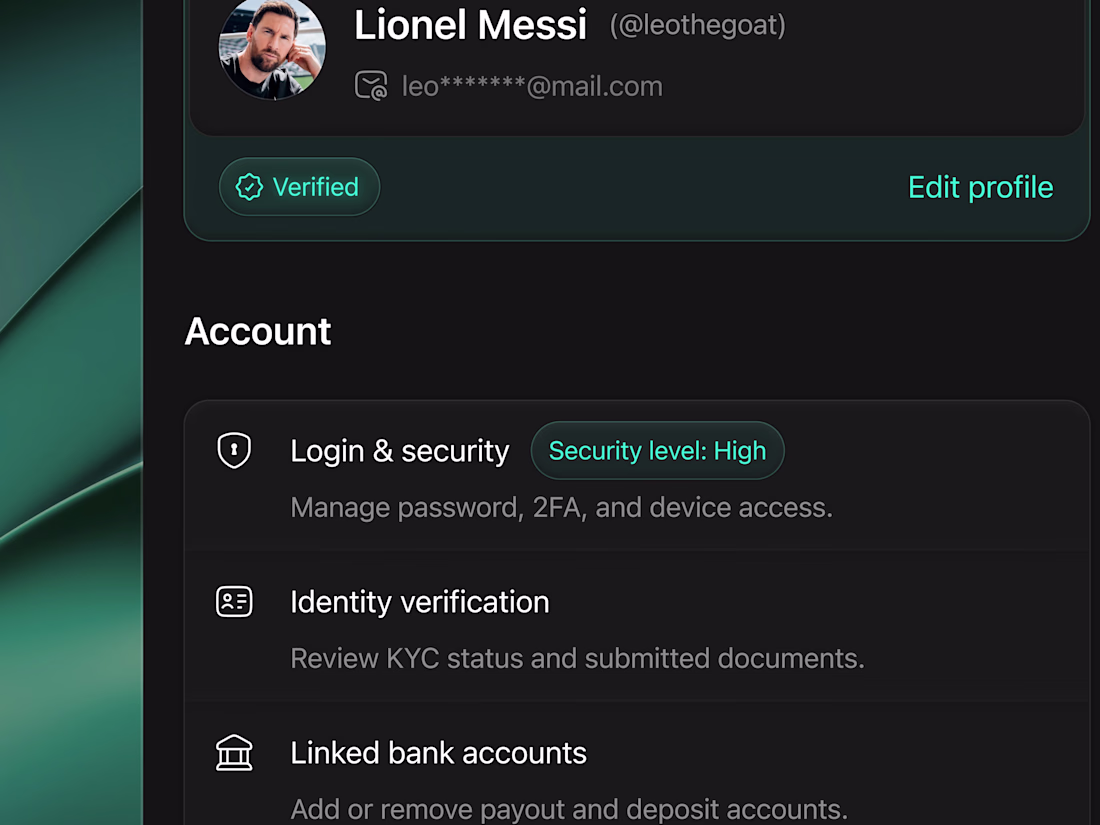Screen dimensions: 1100x825
Task: Click the masked email address text
Action: (x=532, y=86)
